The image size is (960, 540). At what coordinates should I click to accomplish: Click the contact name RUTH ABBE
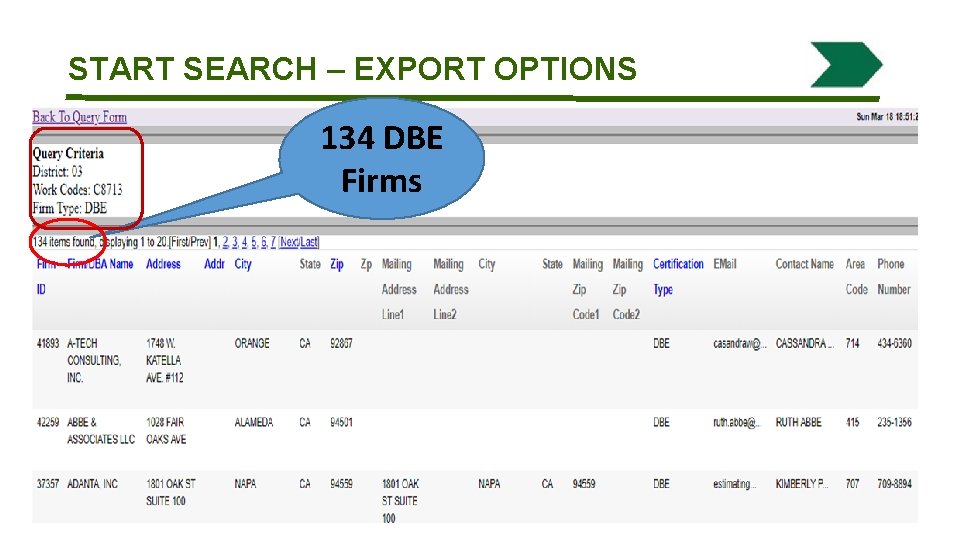tap(798, 422)
